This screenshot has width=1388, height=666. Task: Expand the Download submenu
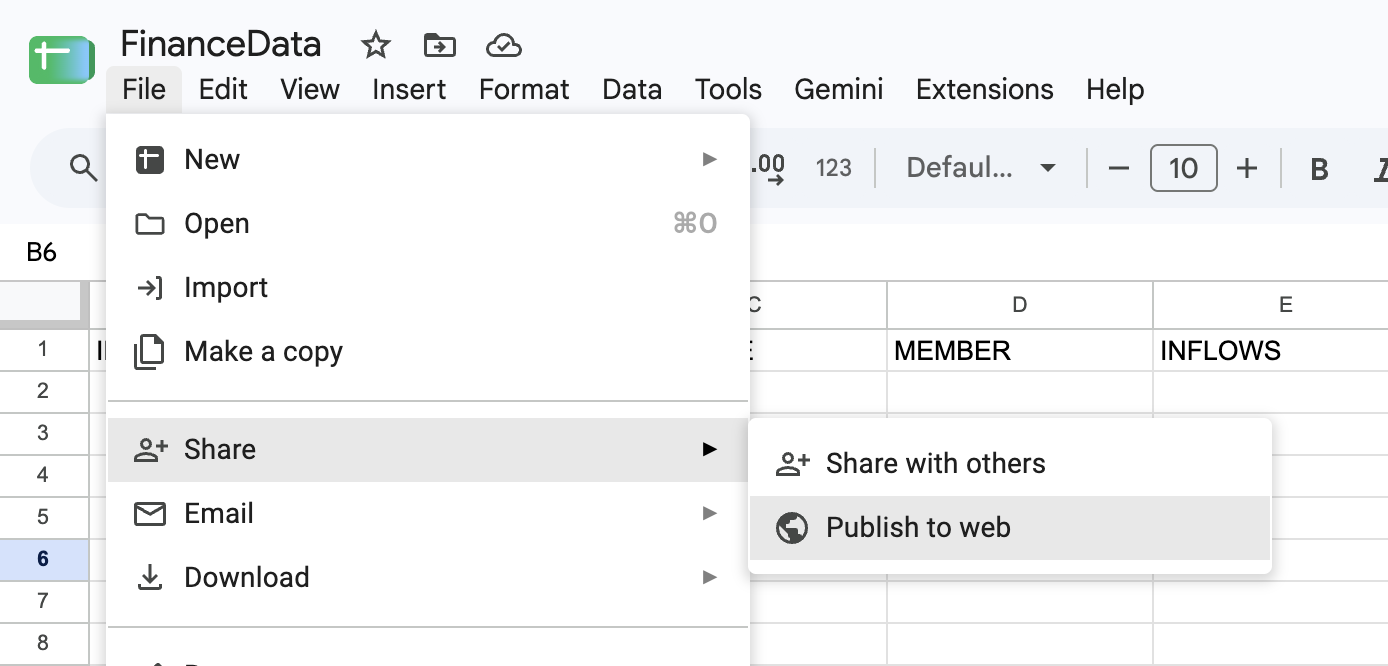tap(428, 578)
